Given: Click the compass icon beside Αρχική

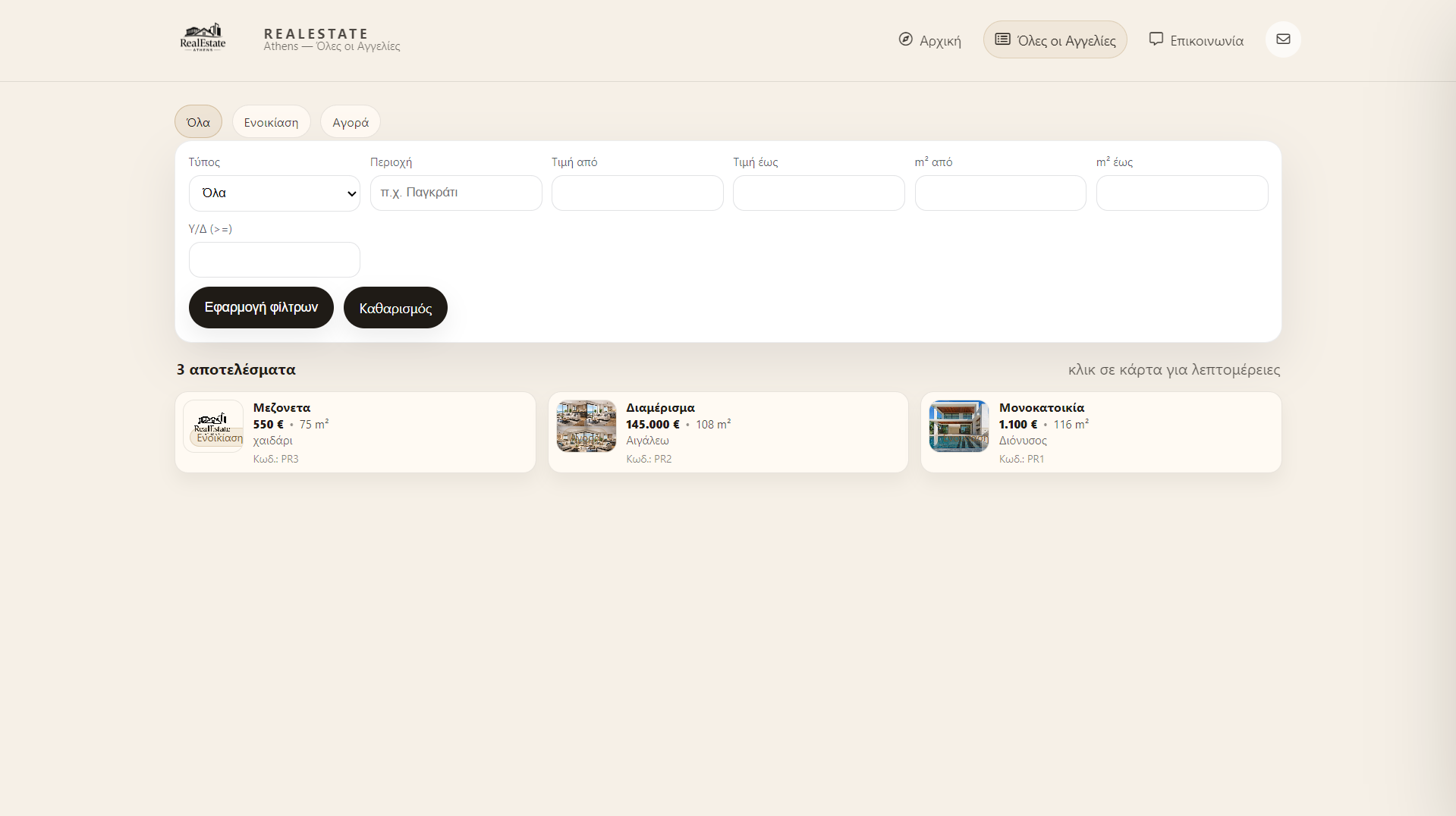Looking at the screenshot, I should pyautogui.click(x=905, y=39).
